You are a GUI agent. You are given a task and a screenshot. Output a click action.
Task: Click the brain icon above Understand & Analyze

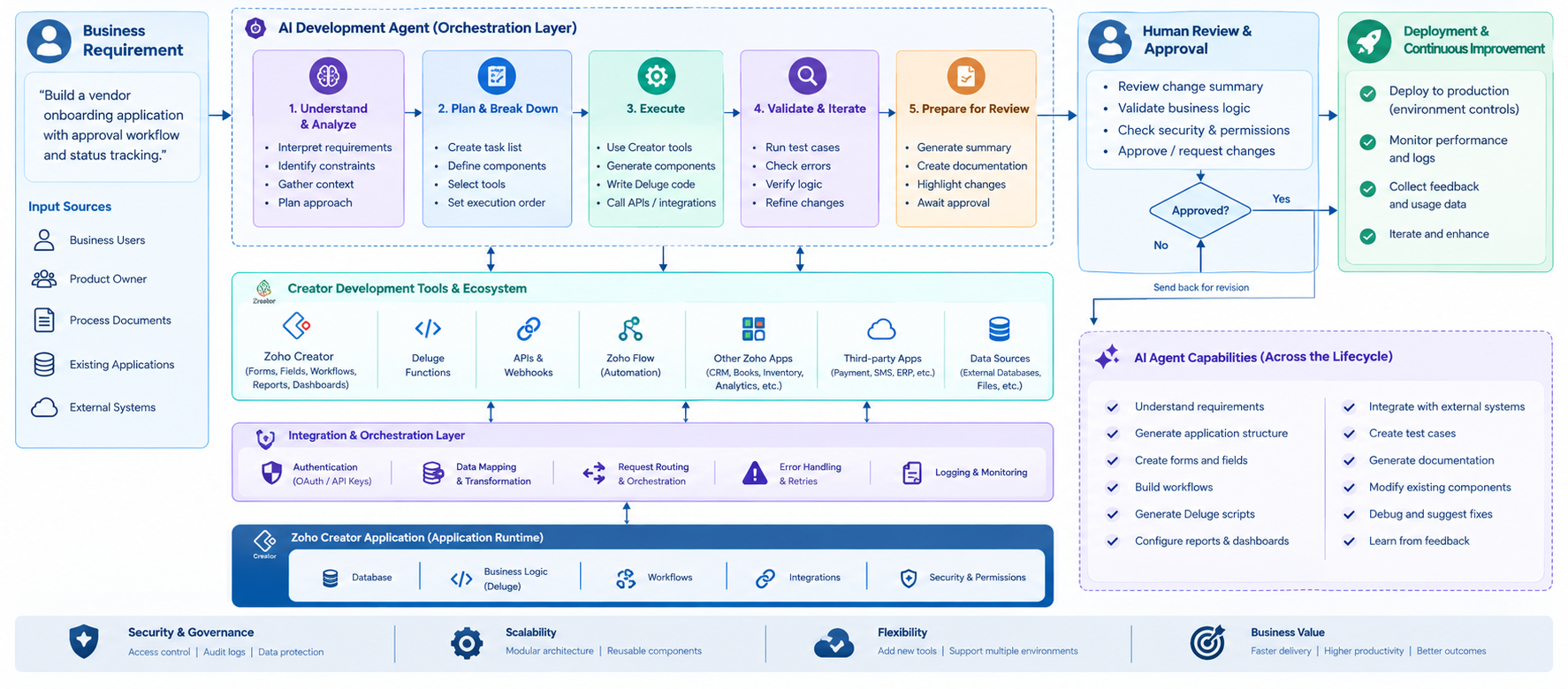coord(328,76)
